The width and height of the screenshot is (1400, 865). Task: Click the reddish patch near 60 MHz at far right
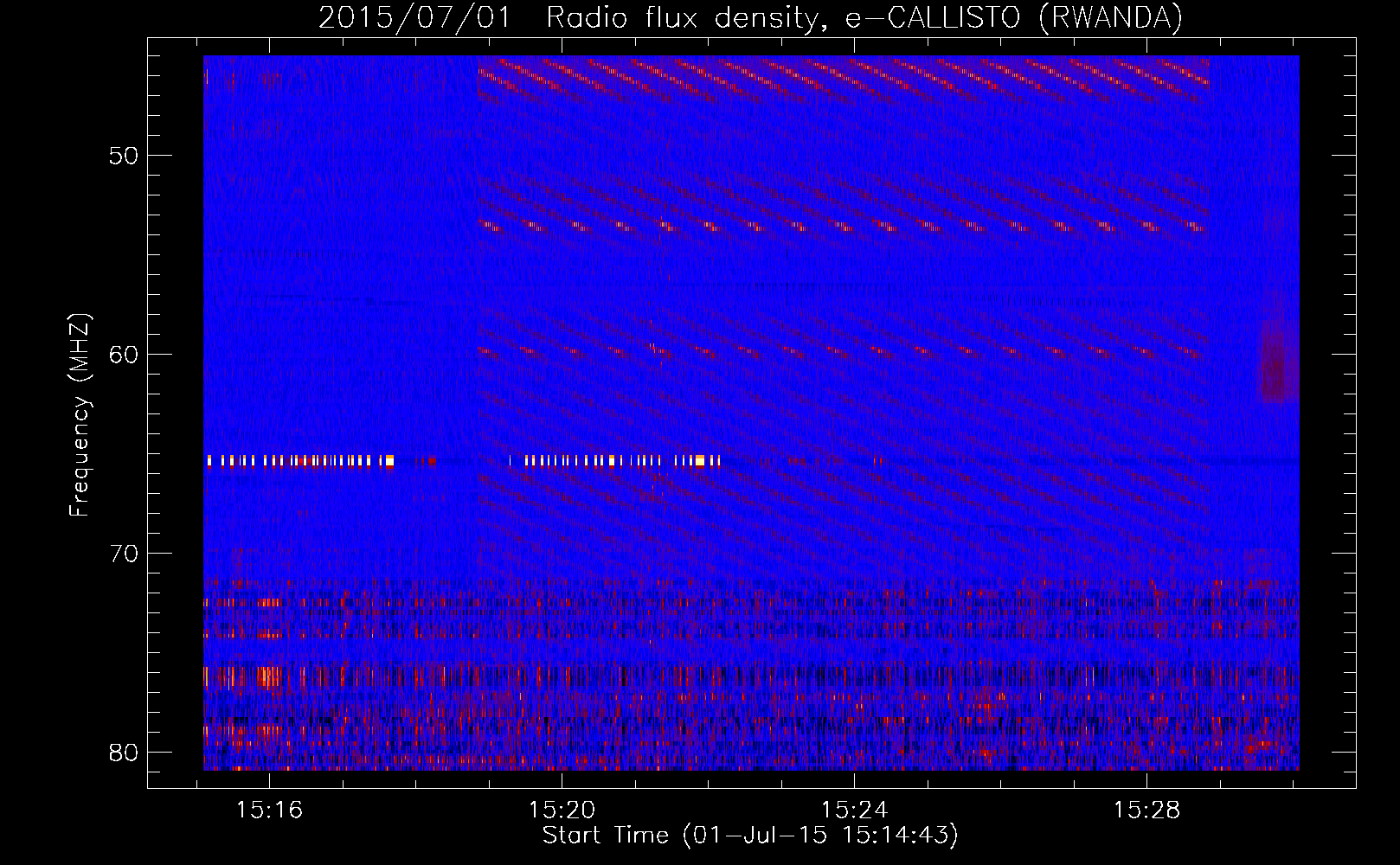pos(1277,362)
